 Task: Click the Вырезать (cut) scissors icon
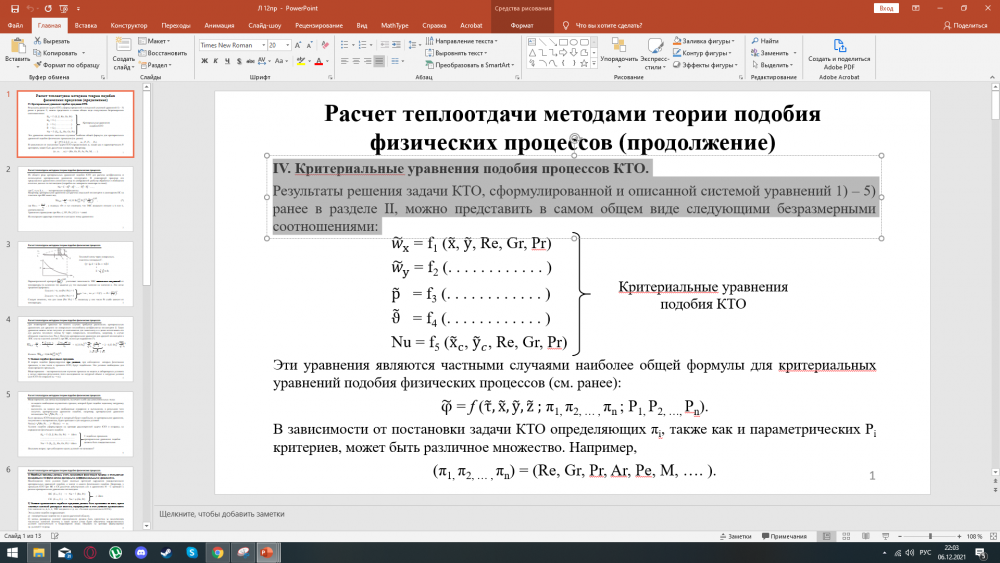click(x=38, y=41)
